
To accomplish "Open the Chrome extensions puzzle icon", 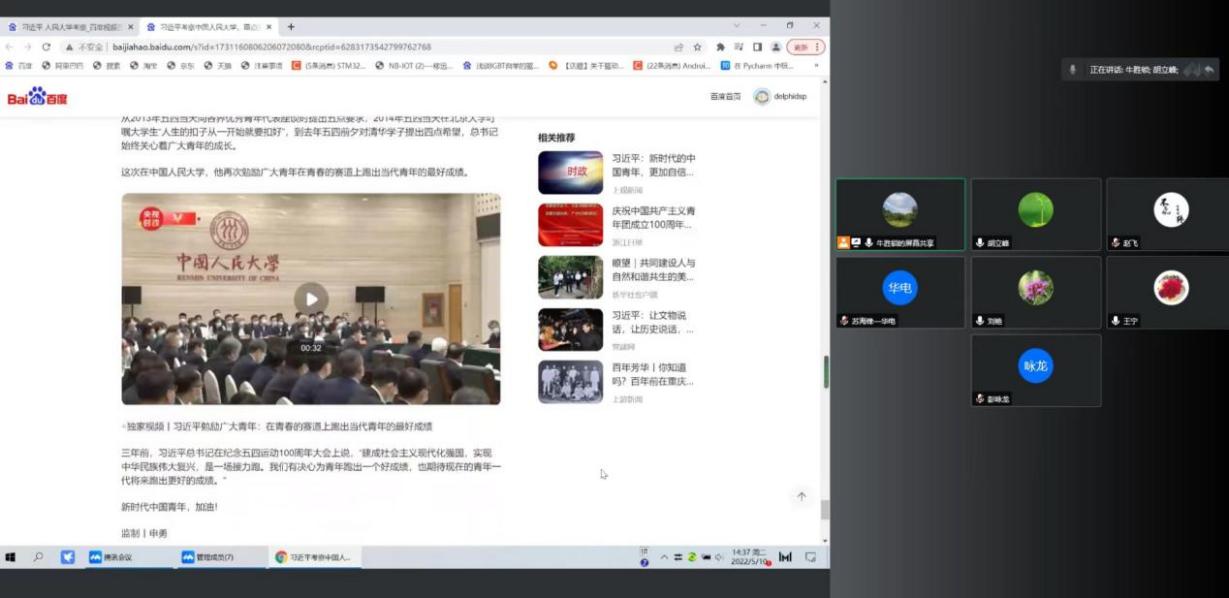I will click(x=720, y=47).
